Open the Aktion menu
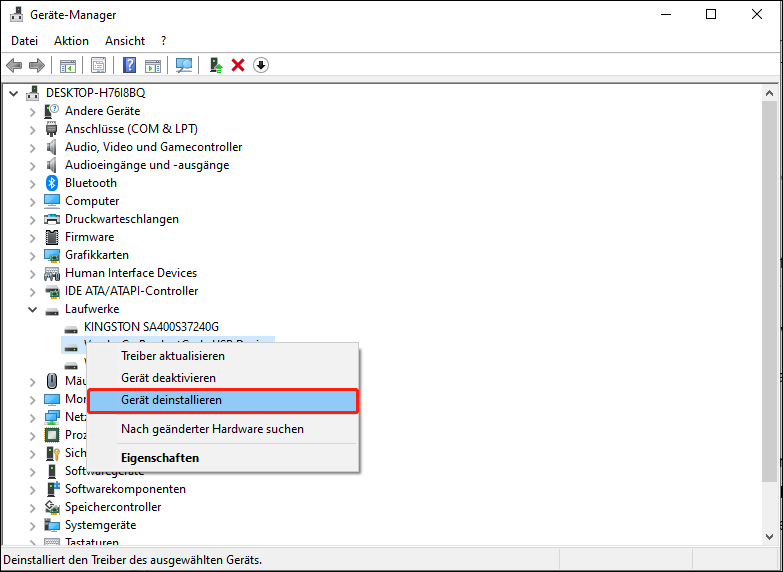The image size is (783, 572). pyautogui.click(x=71, y=41)
